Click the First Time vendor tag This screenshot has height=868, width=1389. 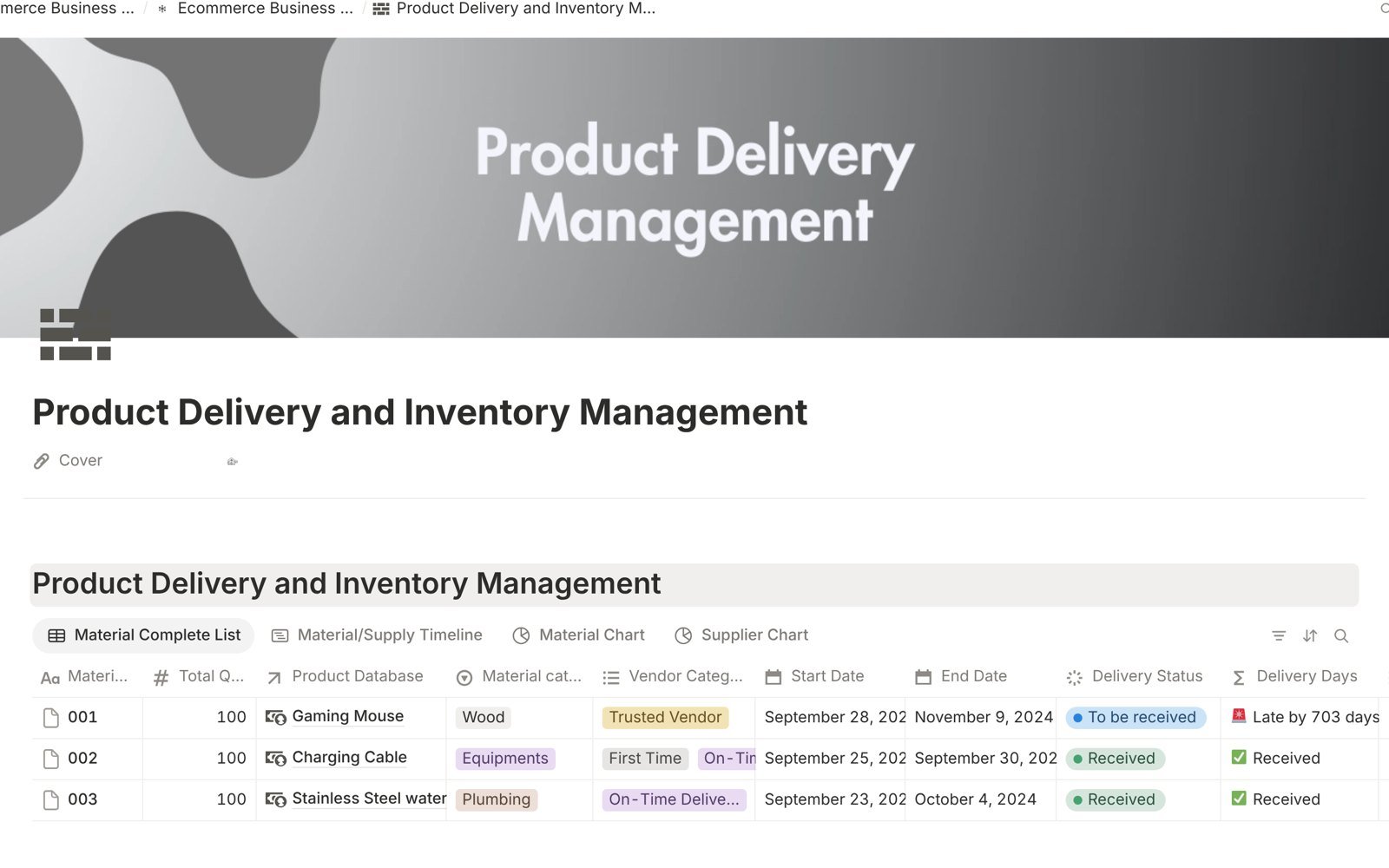[x=645, y=759]
